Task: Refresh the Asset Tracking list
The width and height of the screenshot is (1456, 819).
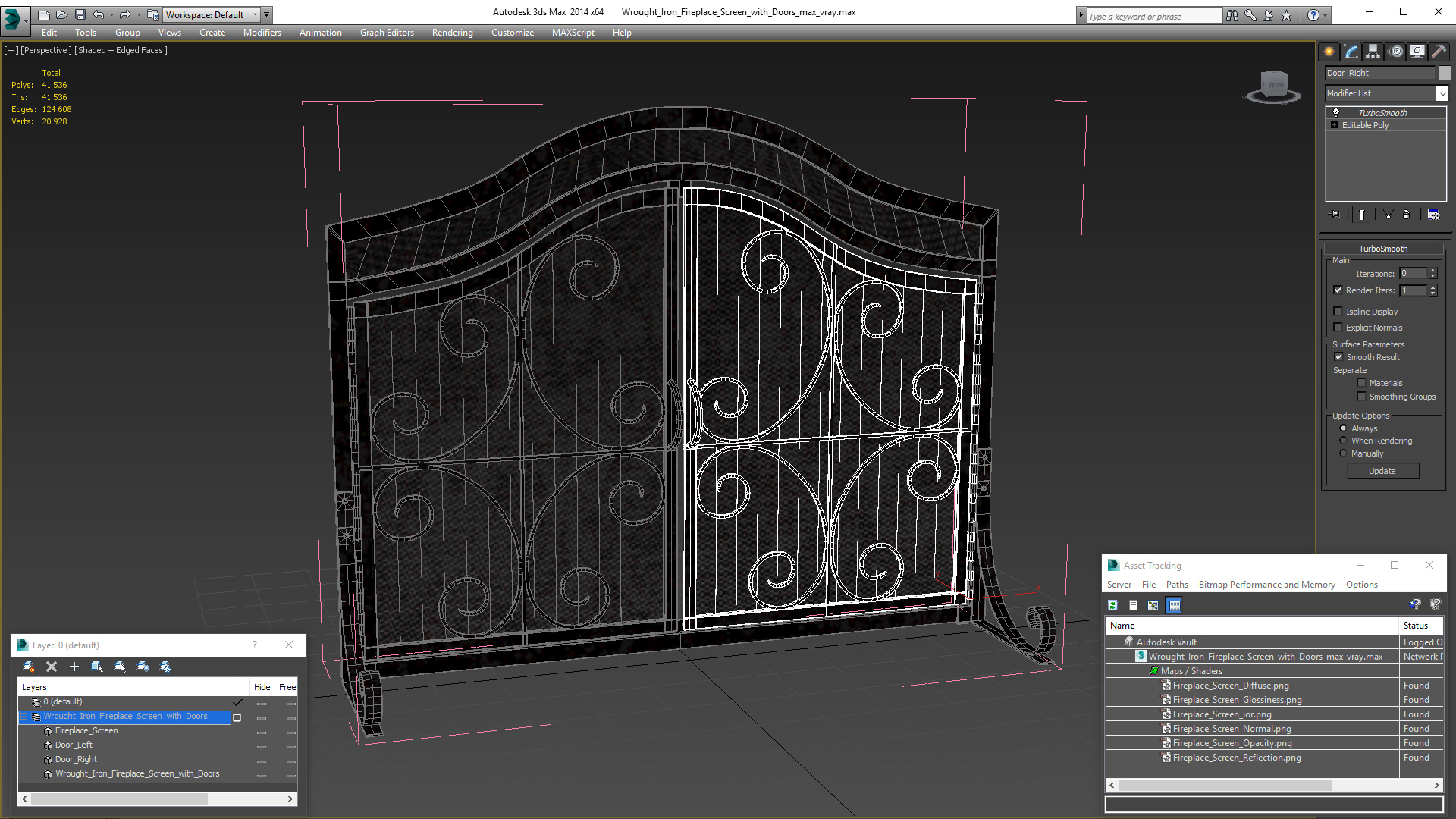Action: [1112, 605]
